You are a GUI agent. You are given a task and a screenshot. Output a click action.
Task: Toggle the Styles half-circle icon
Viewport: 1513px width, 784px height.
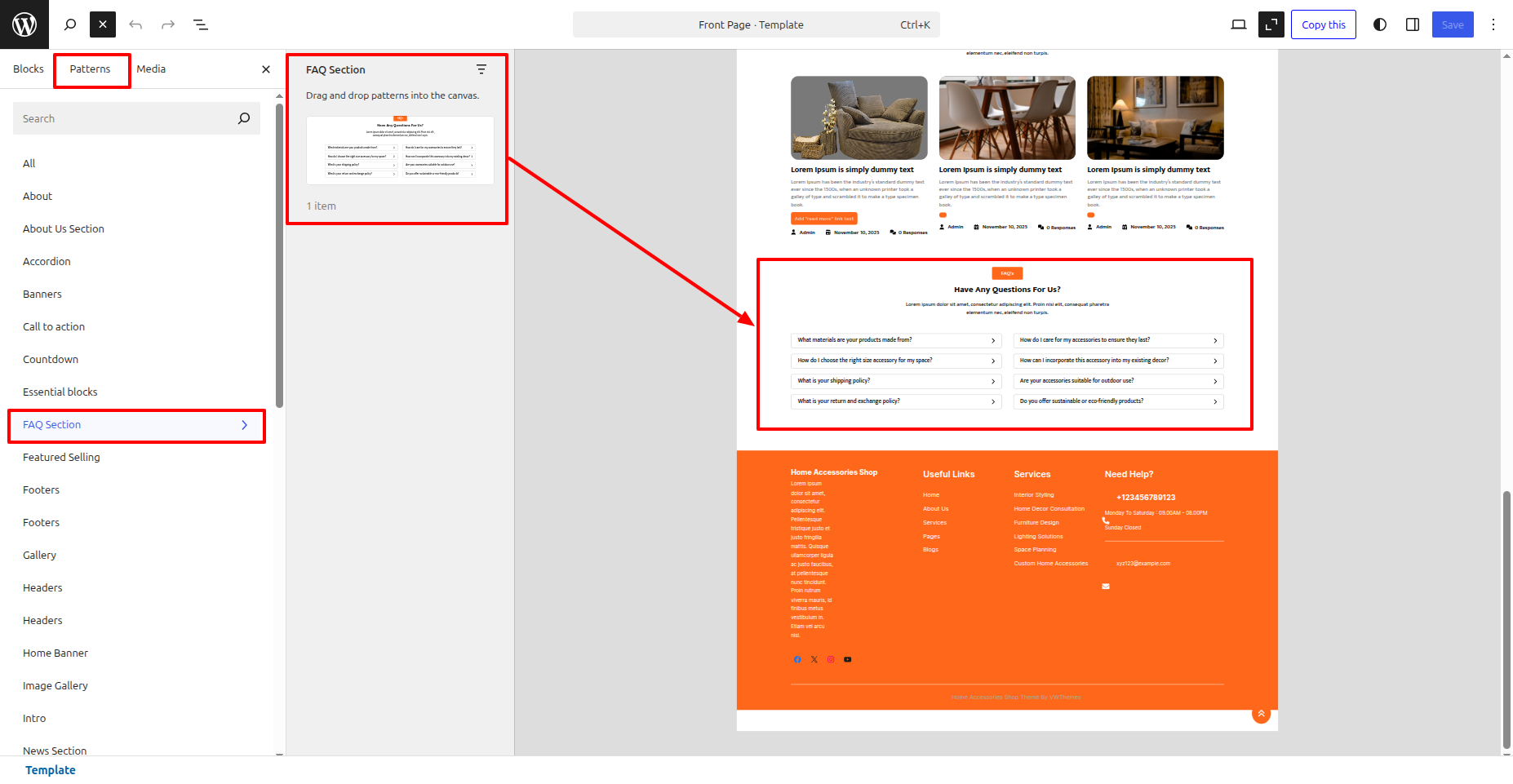coord(1380,24)
